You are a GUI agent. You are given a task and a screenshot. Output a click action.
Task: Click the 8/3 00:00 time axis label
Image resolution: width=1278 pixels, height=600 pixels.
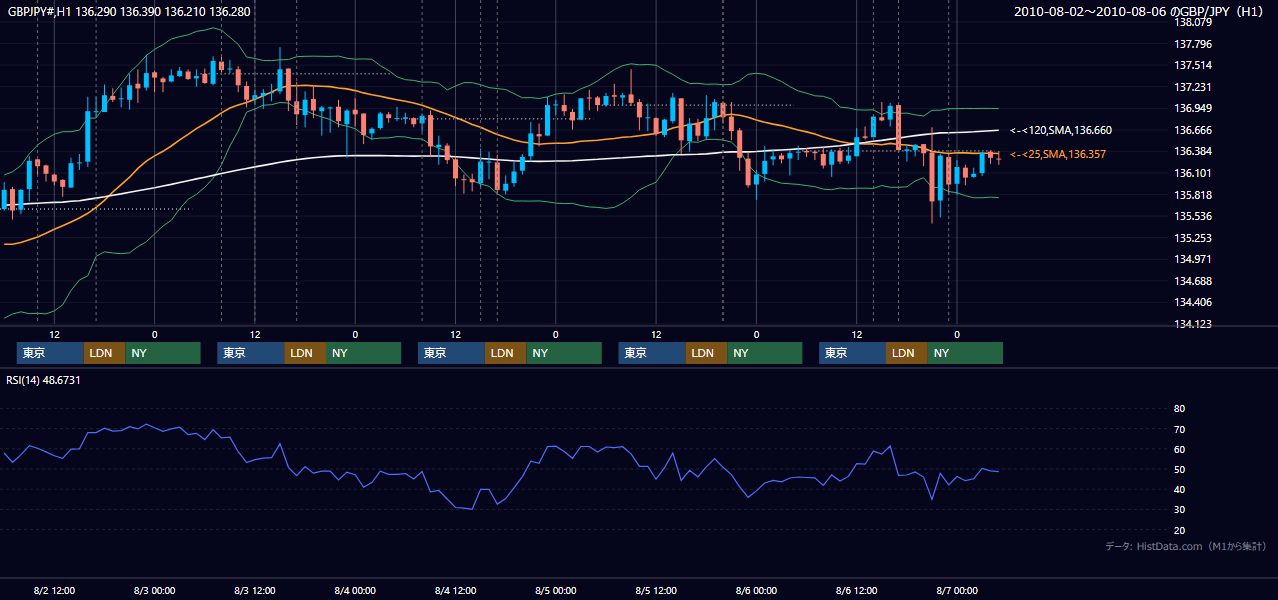pos(155,590)
